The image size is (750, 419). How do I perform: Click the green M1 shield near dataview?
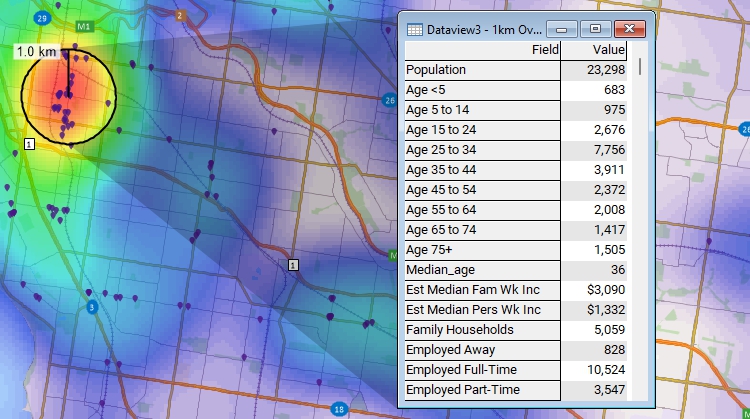391,256
